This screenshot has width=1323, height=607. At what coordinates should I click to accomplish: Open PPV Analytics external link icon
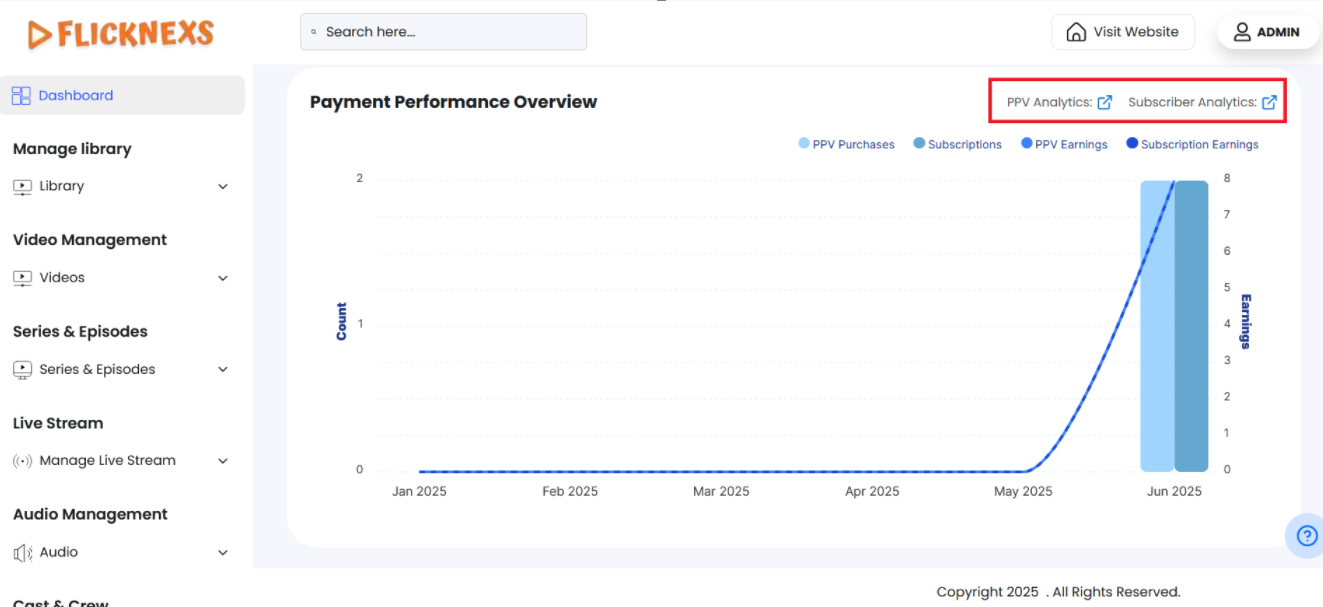point(1105,102)
